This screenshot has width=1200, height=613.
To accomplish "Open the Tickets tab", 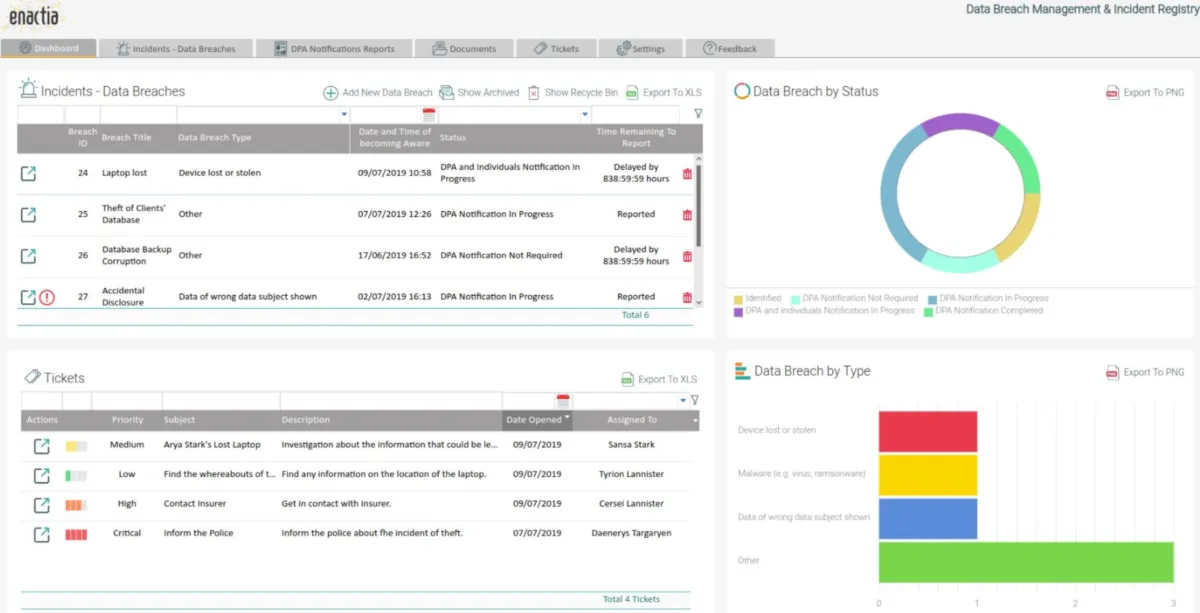I will (x=556, y=48).
